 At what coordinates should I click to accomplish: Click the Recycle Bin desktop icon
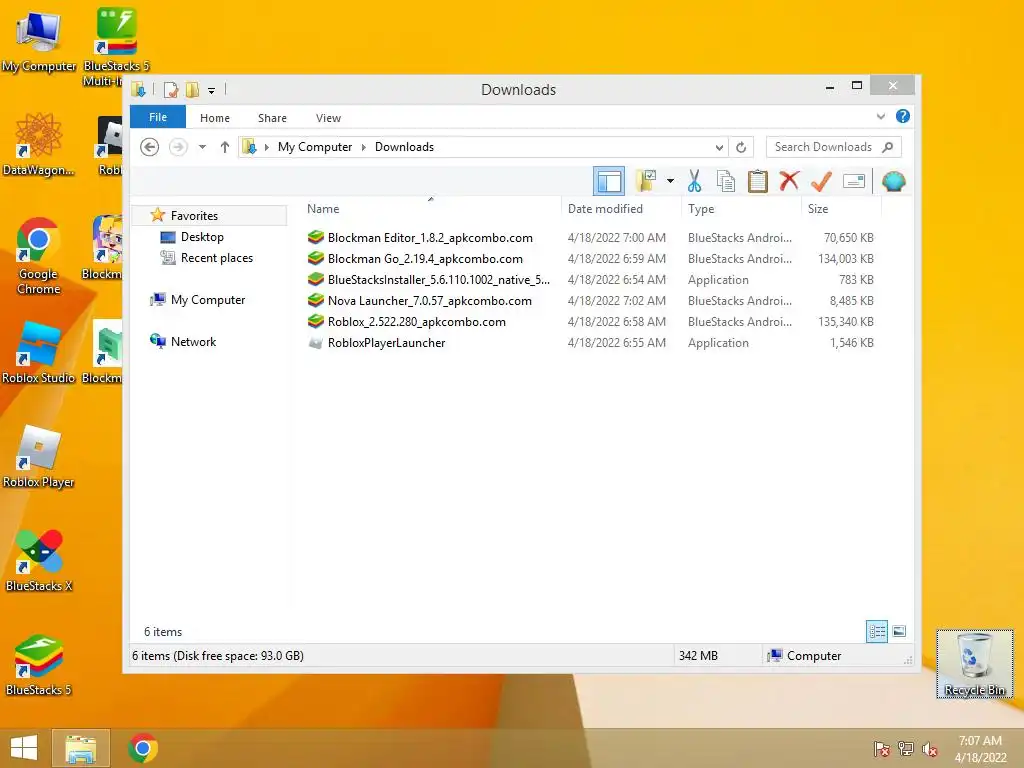[x=974, y=664]
